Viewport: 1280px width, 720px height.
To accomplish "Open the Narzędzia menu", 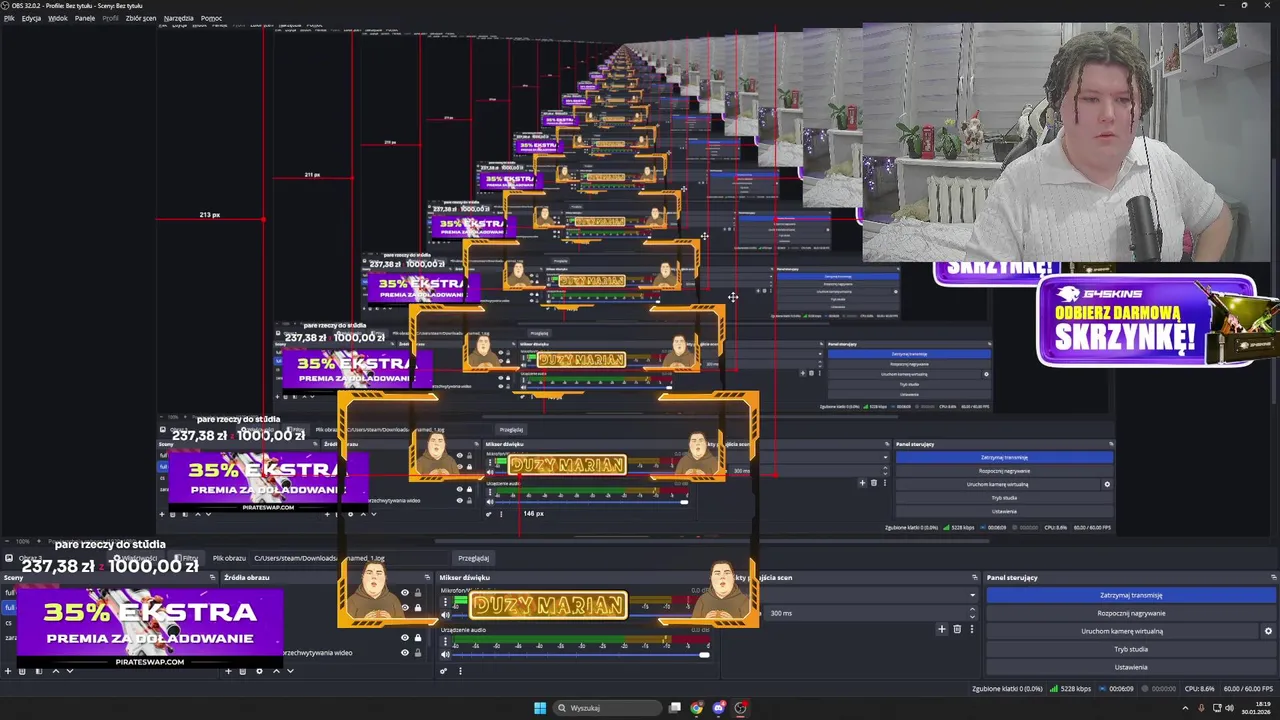I will [179, 18].
